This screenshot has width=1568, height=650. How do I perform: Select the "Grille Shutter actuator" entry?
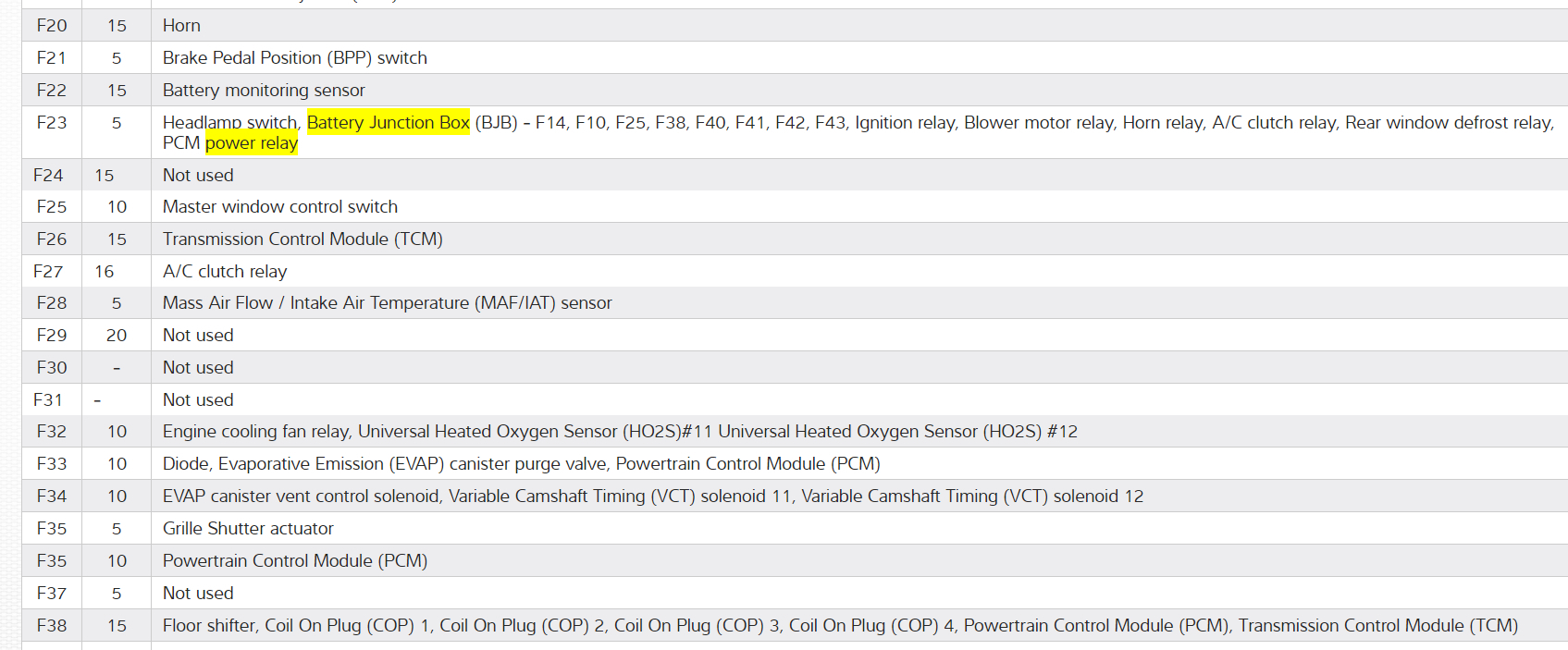pos(248,529)
